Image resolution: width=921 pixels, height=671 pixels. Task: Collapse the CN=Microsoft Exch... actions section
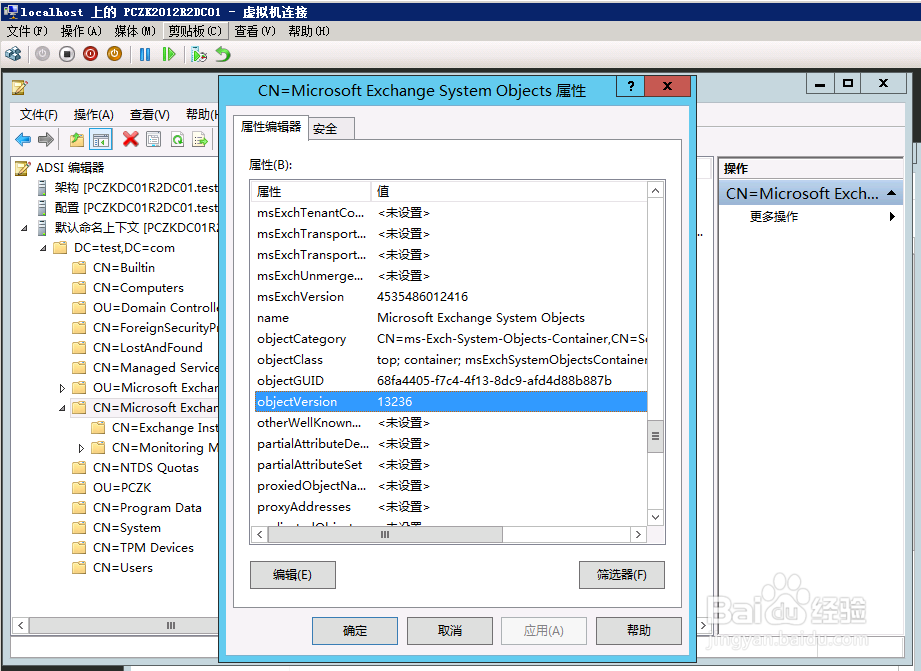click(x=891, y=193)
